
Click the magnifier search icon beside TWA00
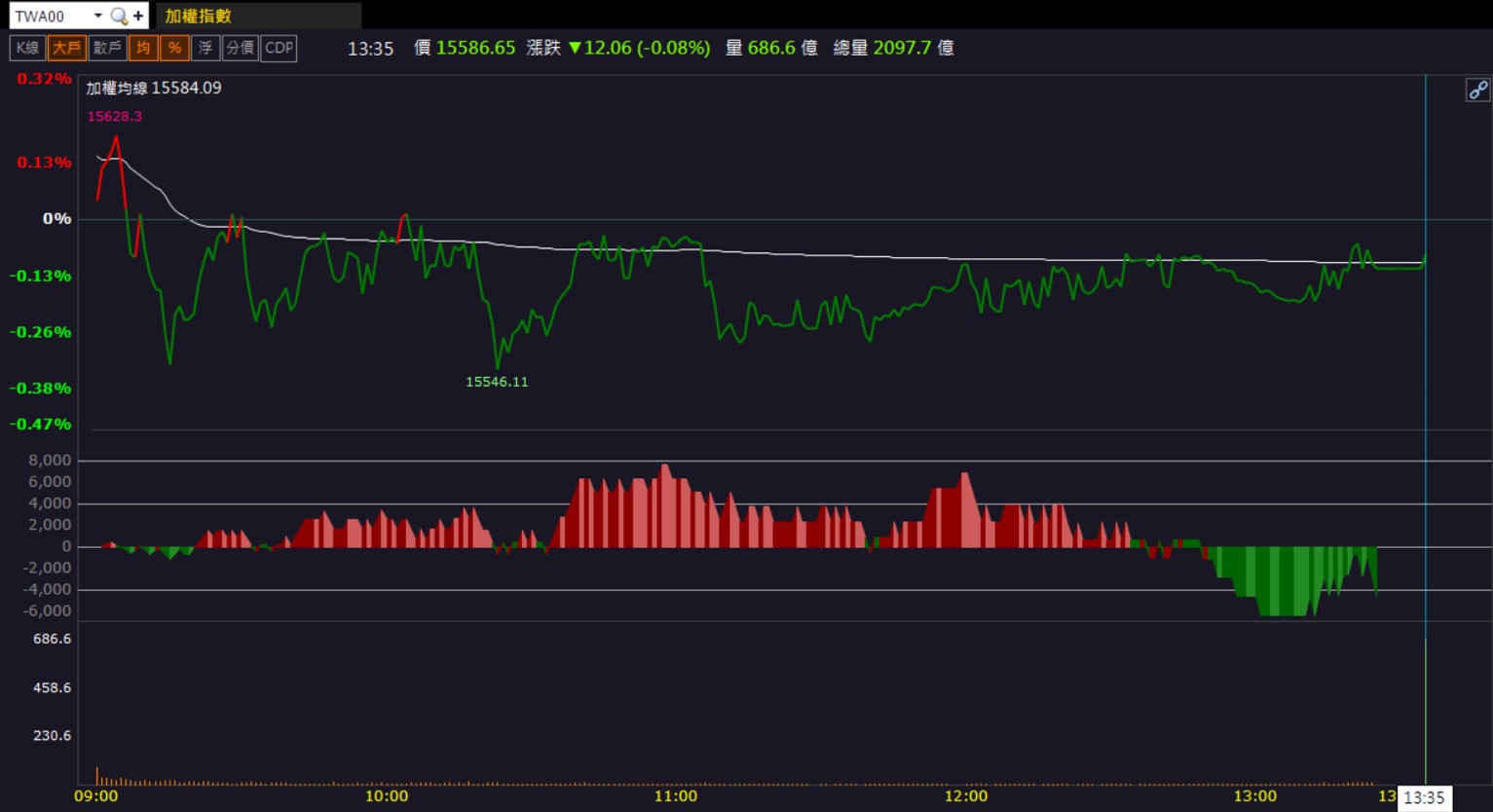pos(119,16)
